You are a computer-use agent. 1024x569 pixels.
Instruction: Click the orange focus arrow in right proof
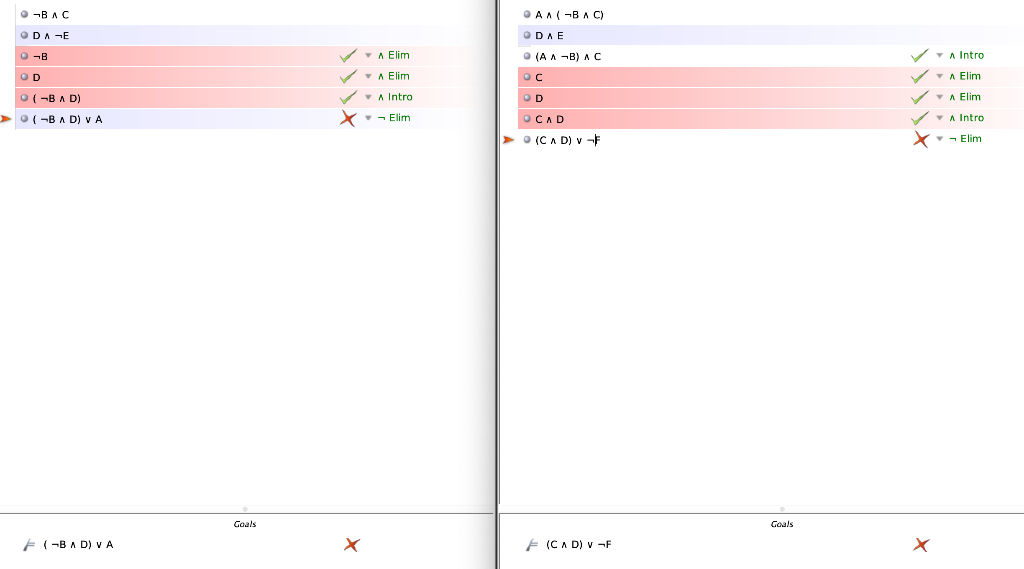point(509,140)
